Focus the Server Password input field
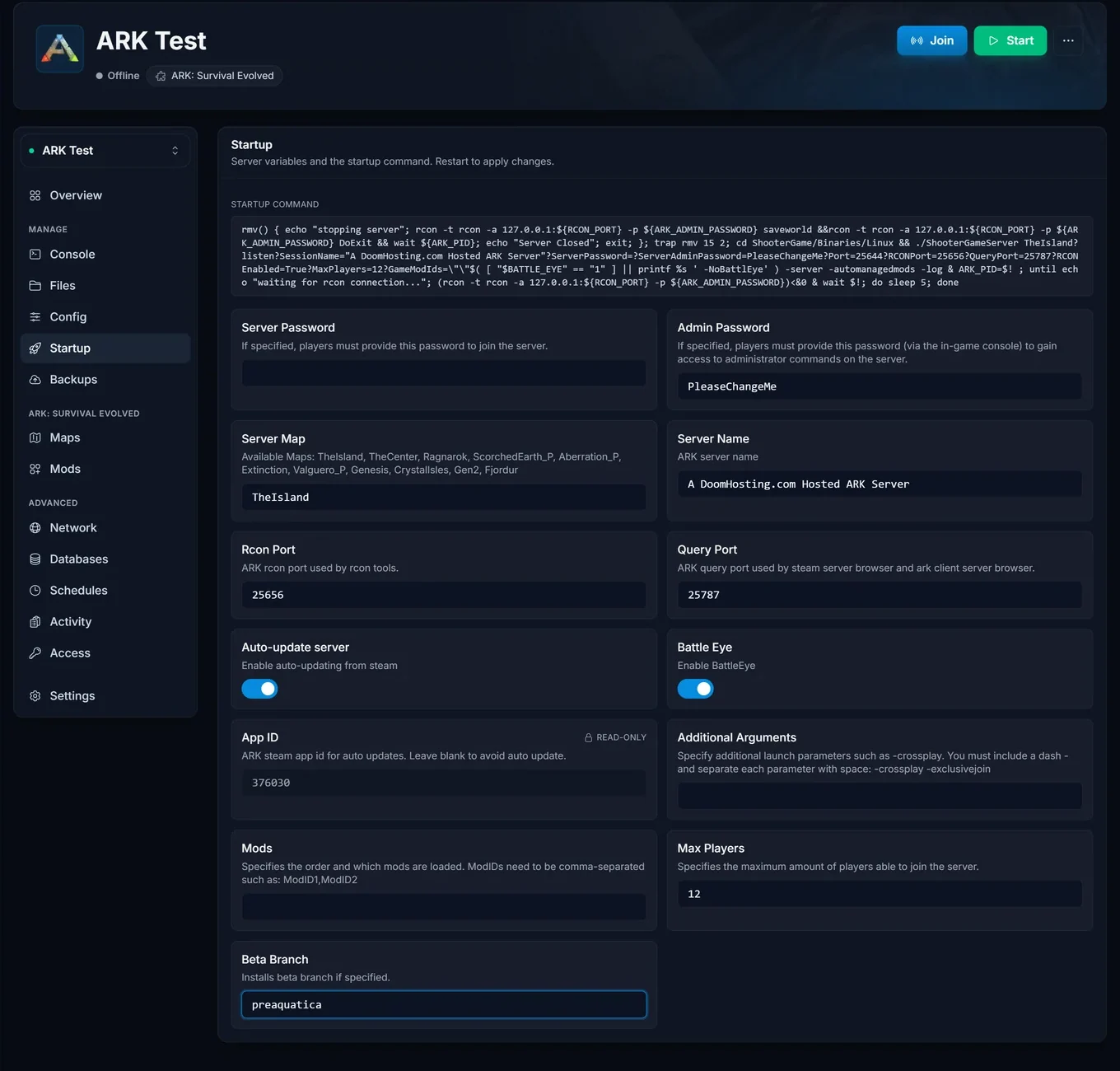The width and height of the screenshot is (1120, 1071). tap(444, 373)
